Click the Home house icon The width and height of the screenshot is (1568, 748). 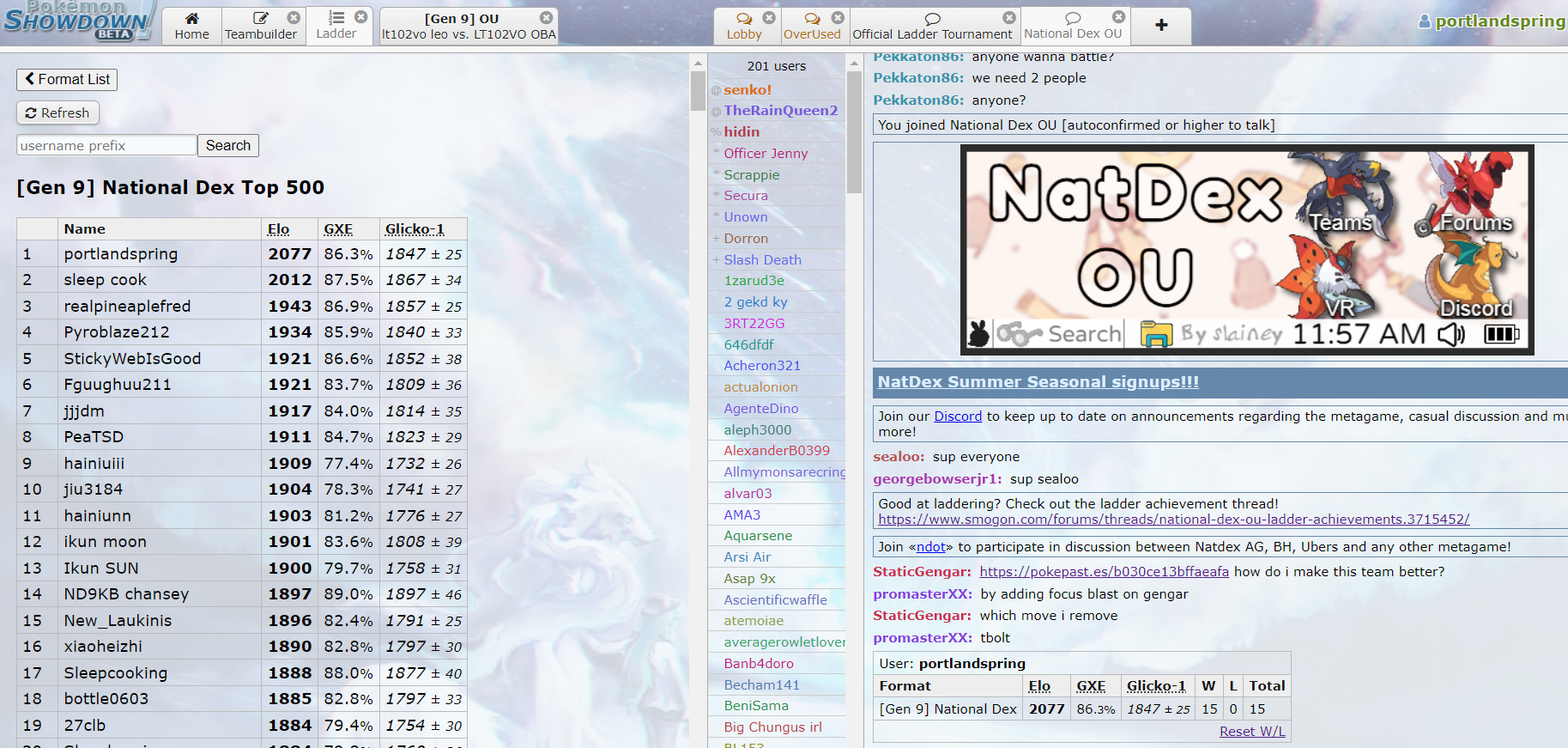192,18
